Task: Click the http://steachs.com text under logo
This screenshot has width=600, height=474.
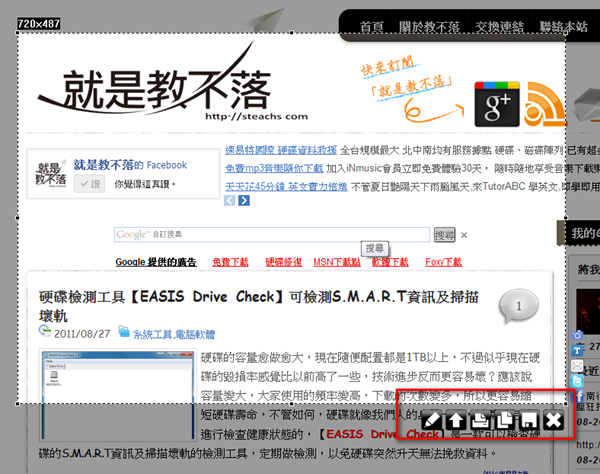Action: 256,116
